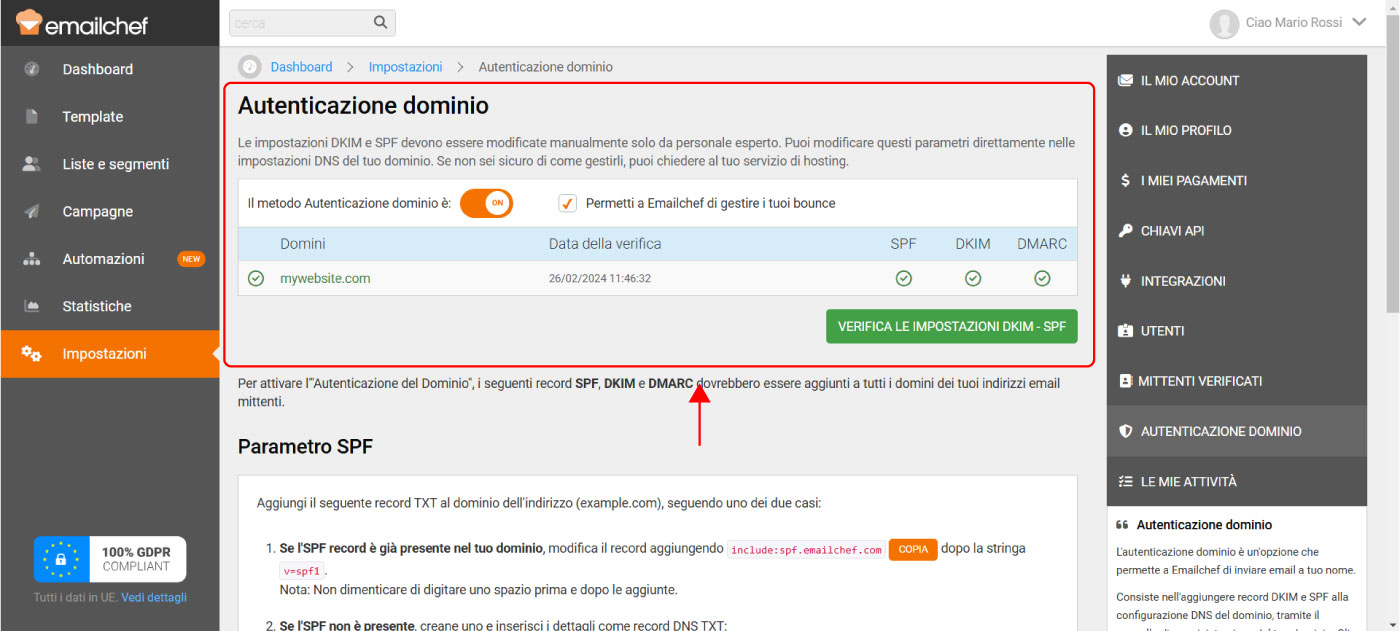The width and height of the screenshot is (1400, 631).
Task: Open UTENTI settings page
Action: (1237, 331)
